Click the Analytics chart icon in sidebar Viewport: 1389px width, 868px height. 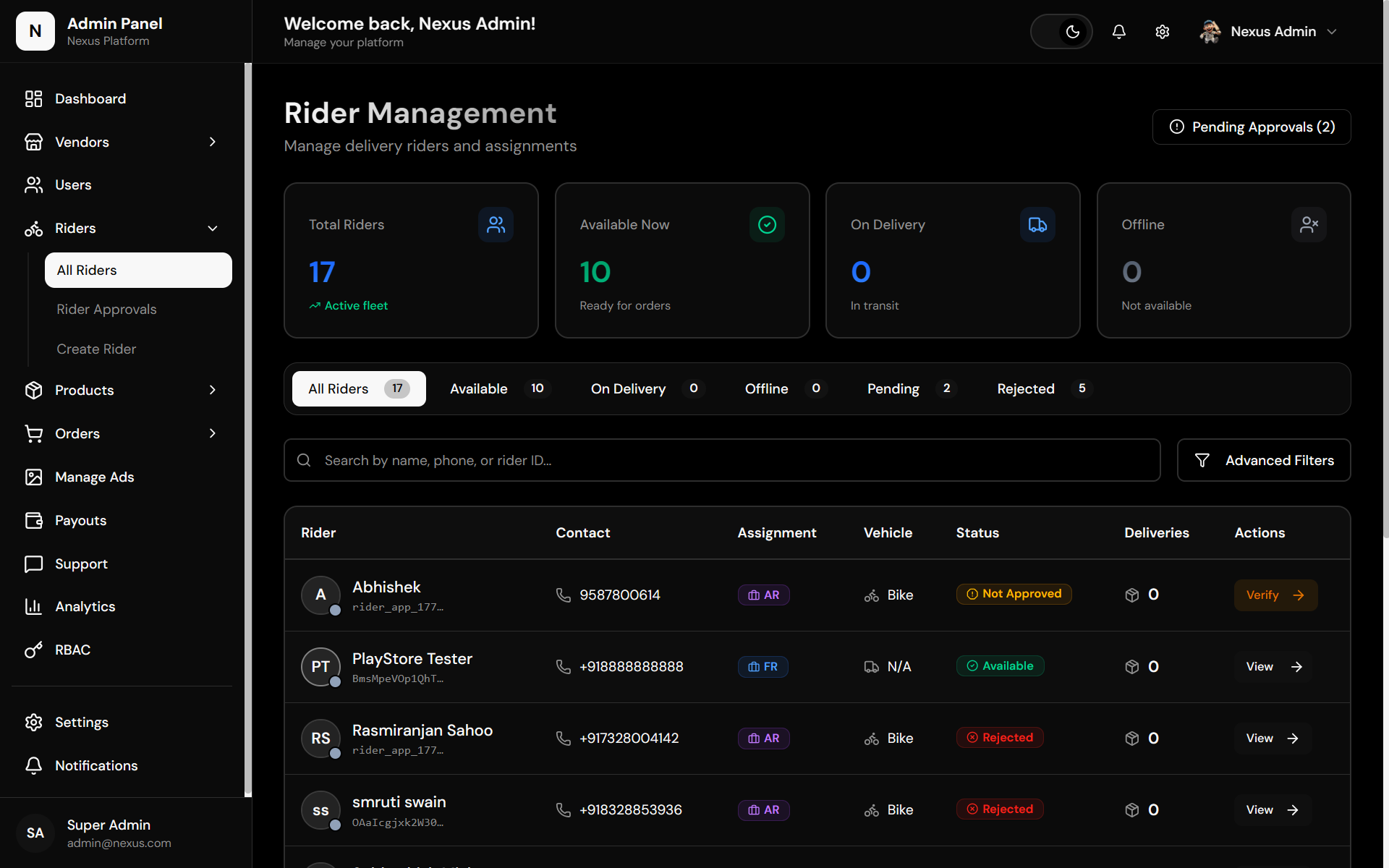[33, 607]
